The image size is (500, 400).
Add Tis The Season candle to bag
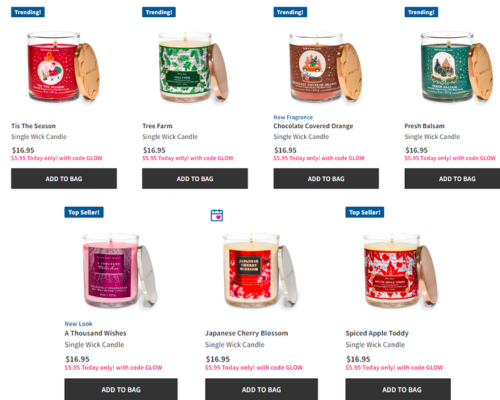(64, 179)
